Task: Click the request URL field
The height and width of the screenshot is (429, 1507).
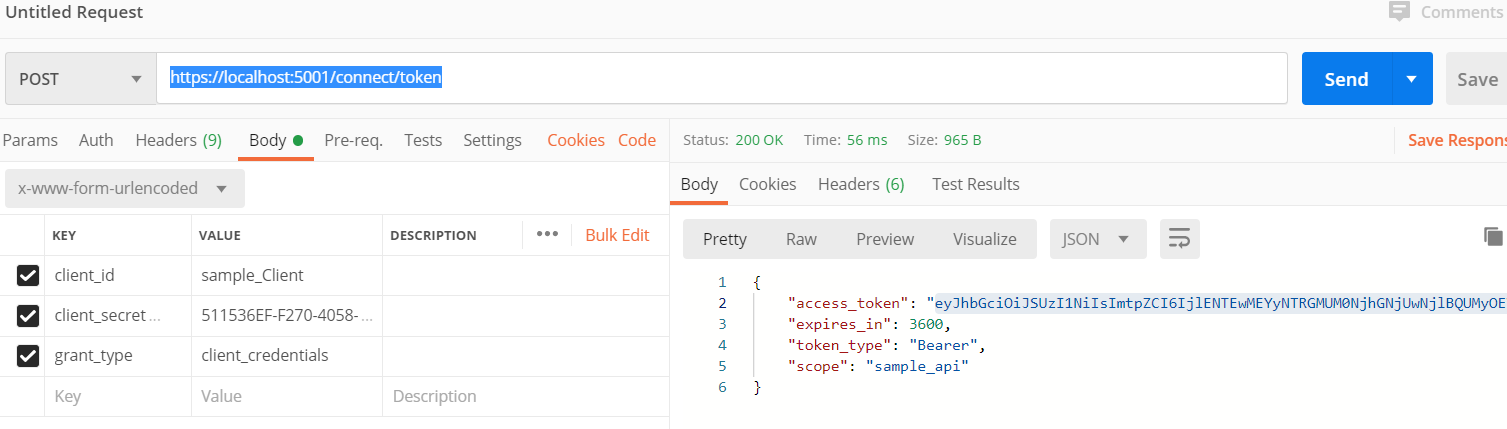Action: [721, 78]
